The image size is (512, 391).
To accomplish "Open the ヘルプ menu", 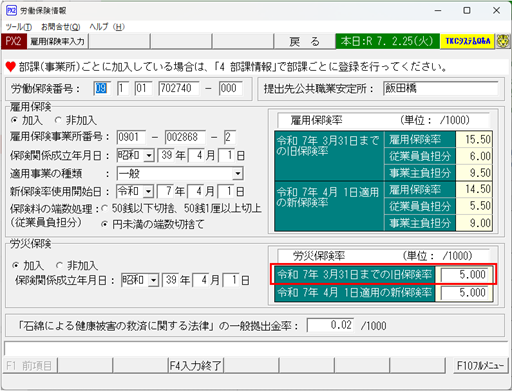I will coord(107,27).
